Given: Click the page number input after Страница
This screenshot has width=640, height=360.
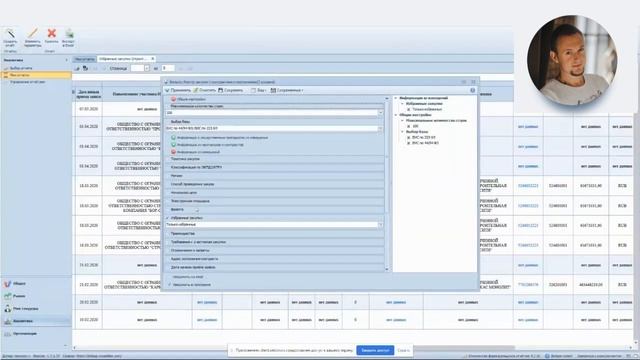Looking at the screenshot, I should point(137,69).
